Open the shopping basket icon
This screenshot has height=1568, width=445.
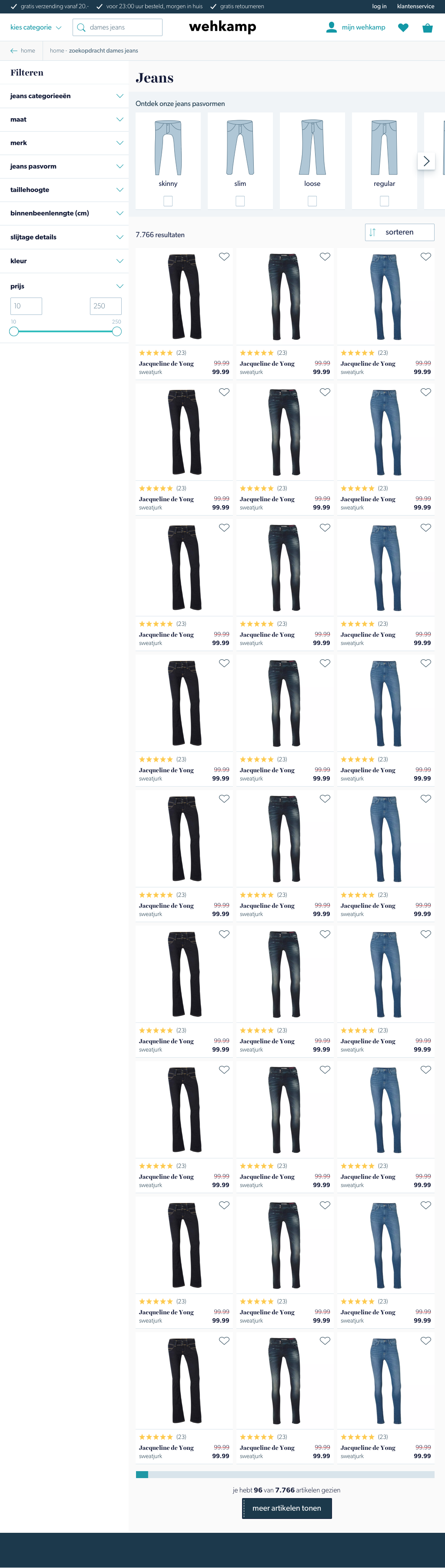427,27
